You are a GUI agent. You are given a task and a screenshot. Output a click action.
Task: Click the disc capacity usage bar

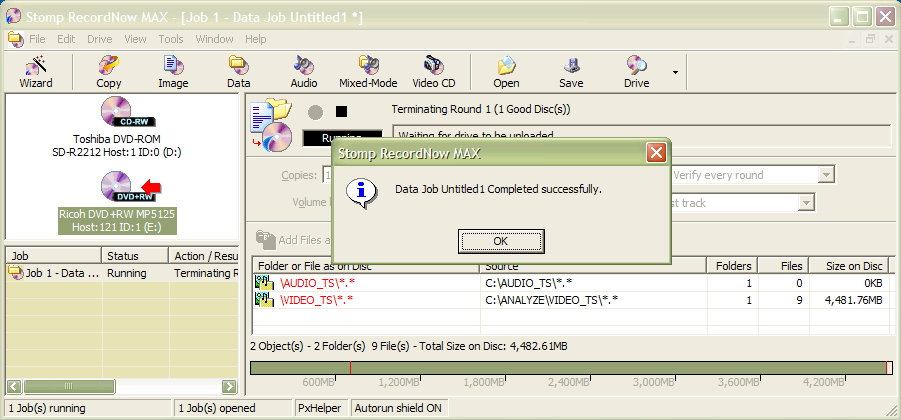pos(572,368)
